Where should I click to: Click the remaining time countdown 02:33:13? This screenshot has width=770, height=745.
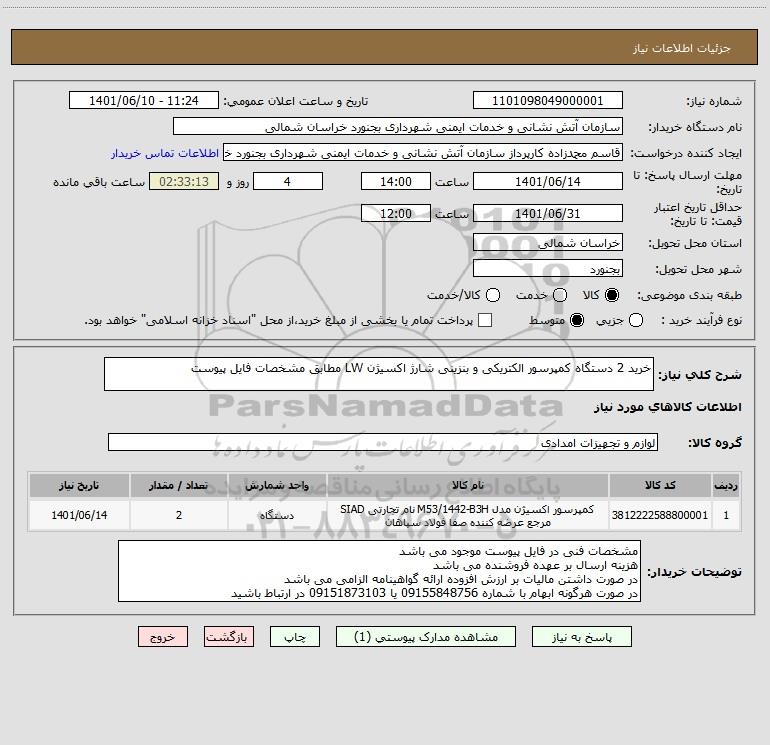tap(184, 181)
